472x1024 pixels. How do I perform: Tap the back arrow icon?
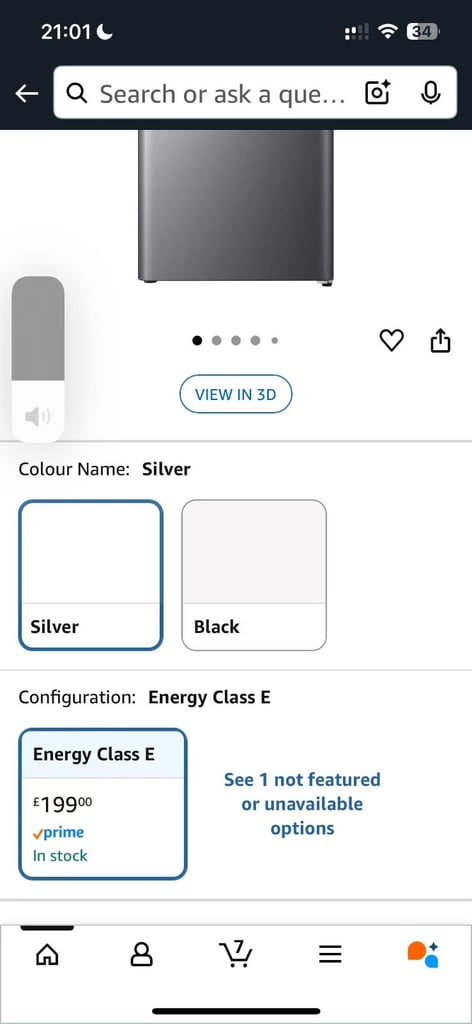click(27, 94)
